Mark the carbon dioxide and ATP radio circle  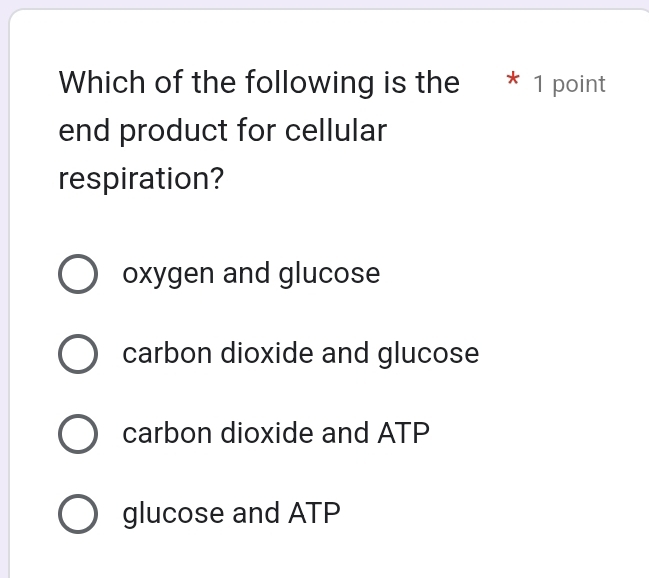click(x=78, y=435)
